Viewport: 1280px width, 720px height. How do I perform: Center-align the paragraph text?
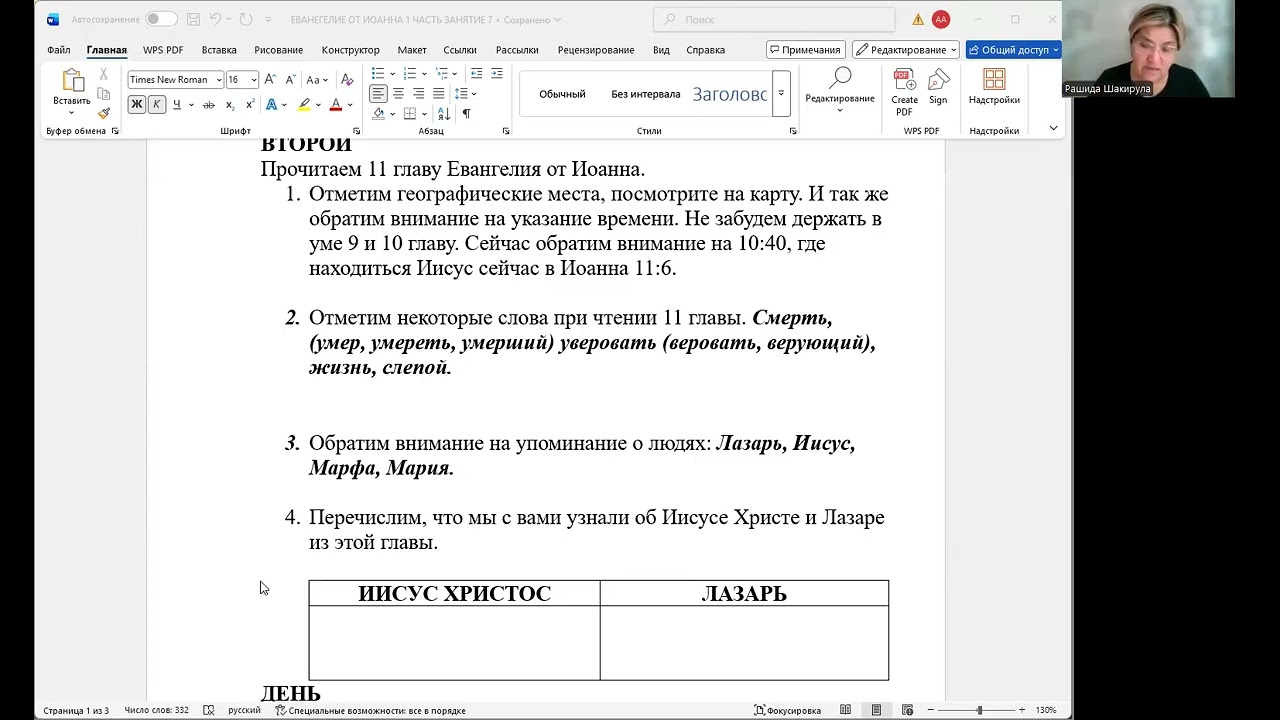(x=398, y=94)
